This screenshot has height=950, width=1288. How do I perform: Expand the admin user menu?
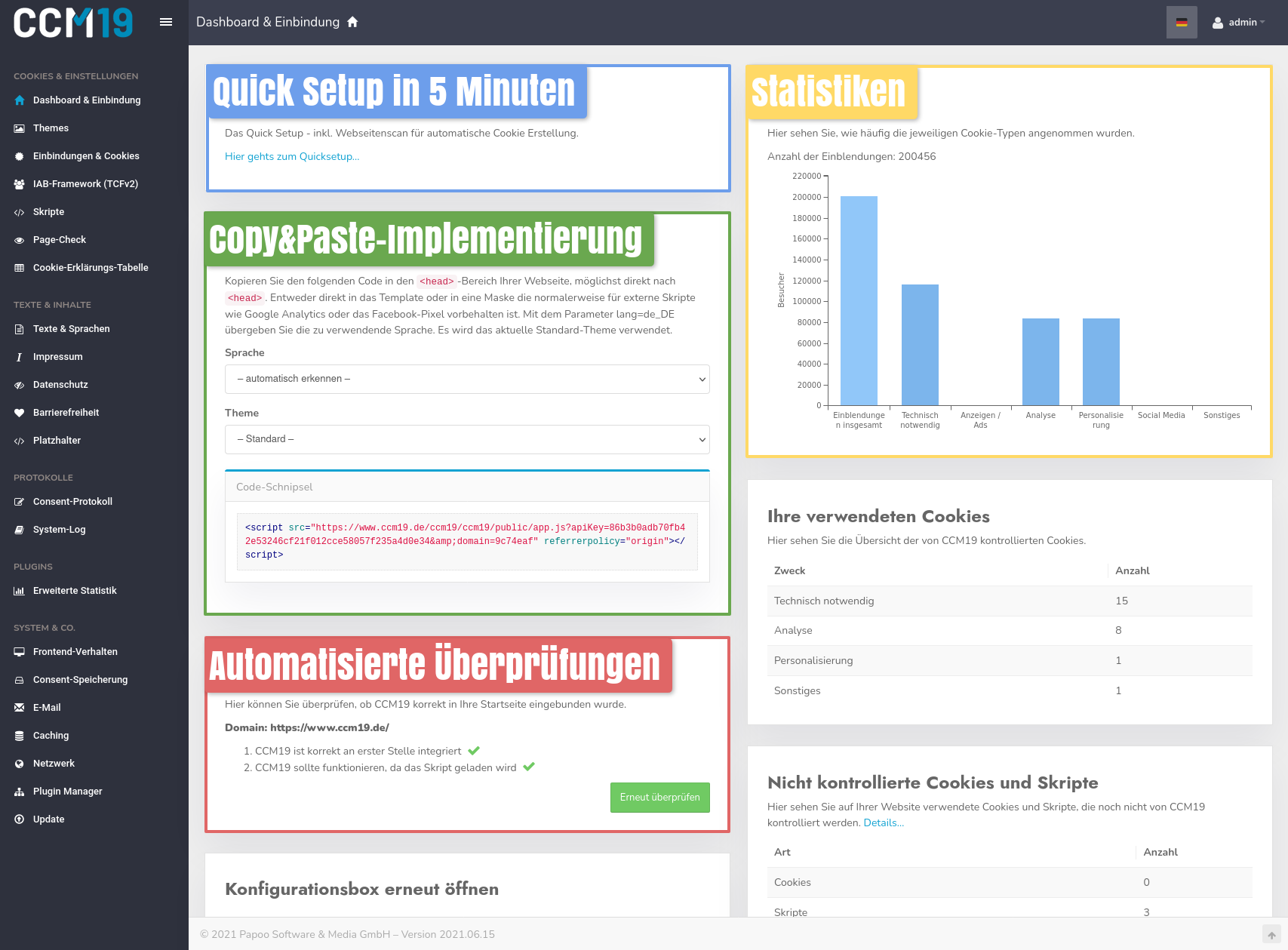[1239, 23]
